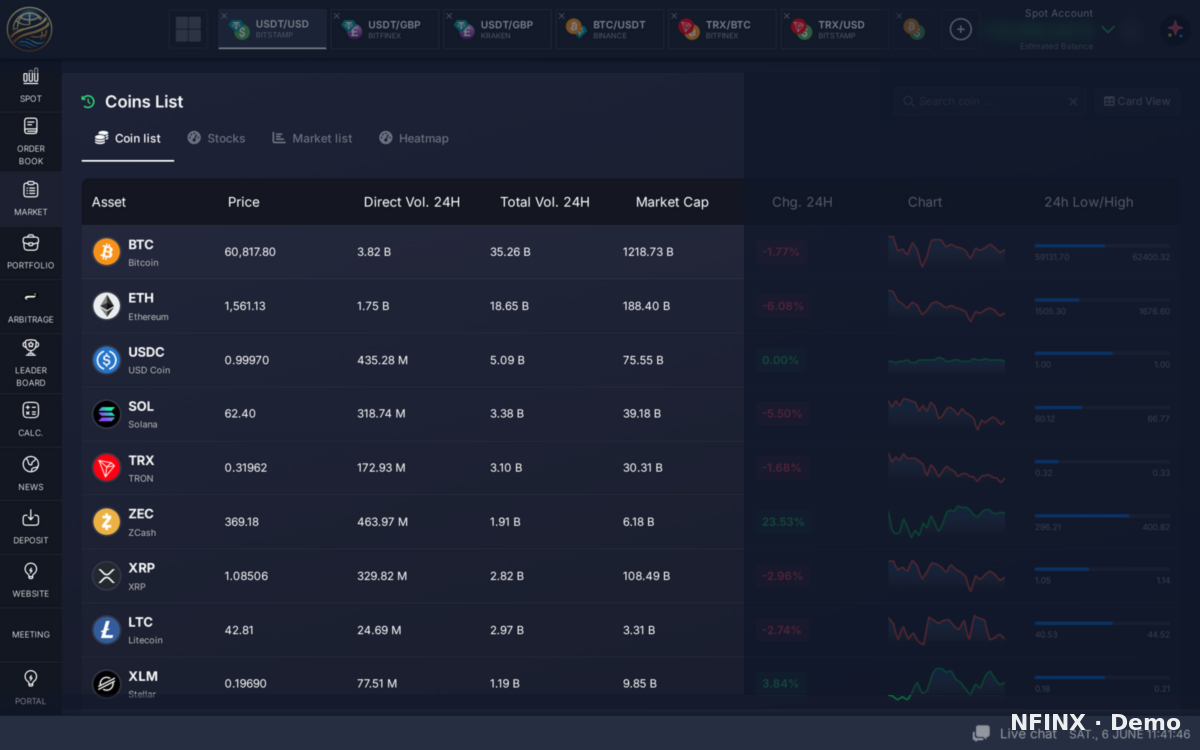Click the ZEC 24h Low/High range bar
The image size is (1200, 750).
click(1102, 516)
